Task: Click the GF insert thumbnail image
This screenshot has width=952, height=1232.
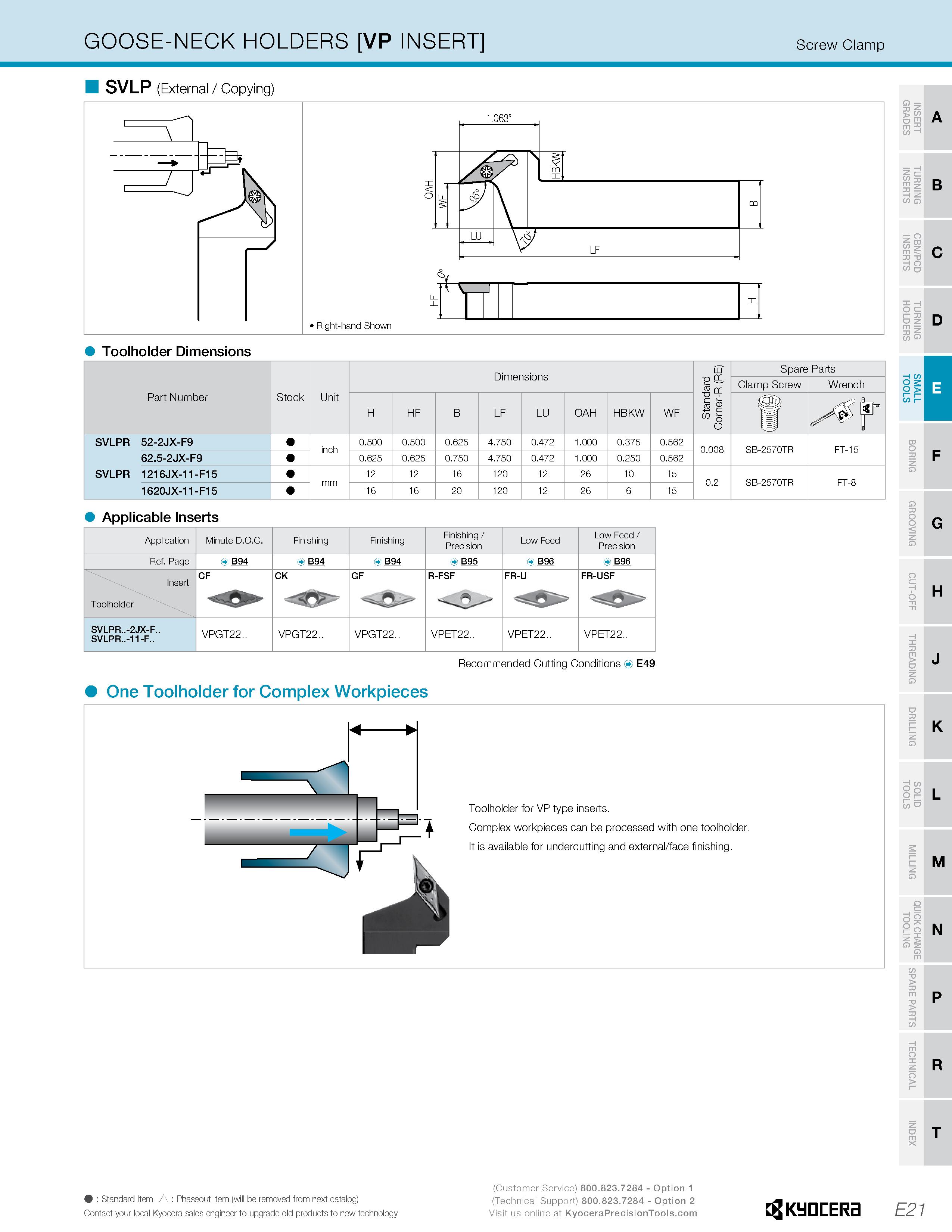Action: [388, 598]
